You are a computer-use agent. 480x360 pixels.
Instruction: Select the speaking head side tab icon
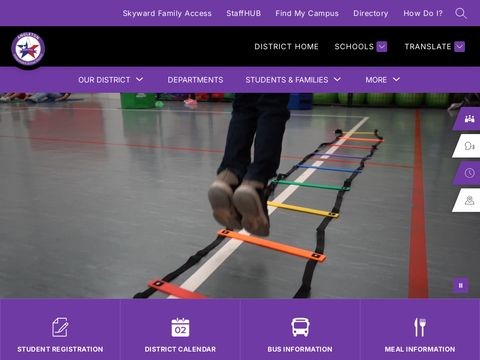pos(470,146)
